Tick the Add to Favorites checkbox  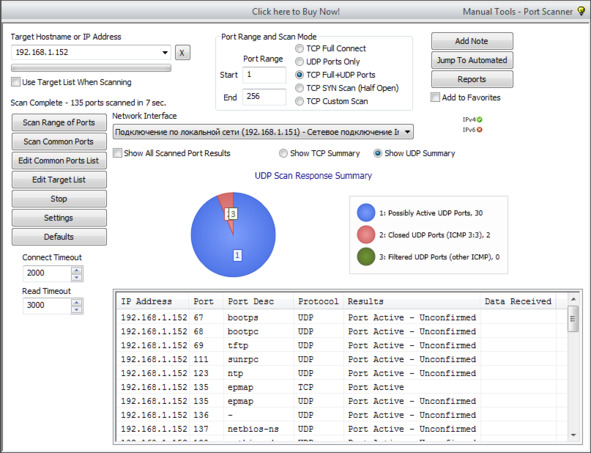pos(435,98)
